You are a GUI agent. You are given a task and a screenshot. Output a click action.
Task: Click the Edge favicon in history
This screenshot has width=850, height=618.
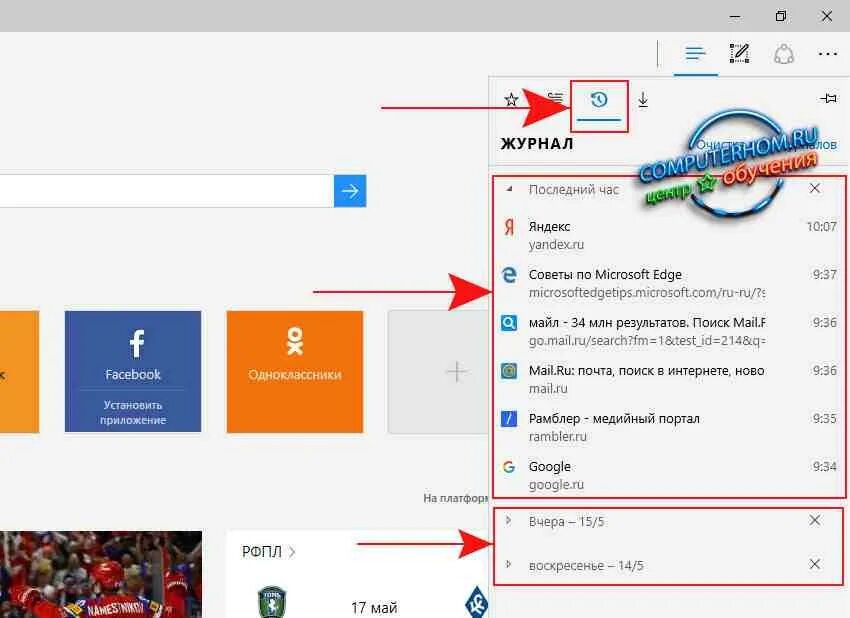(508, 275)
